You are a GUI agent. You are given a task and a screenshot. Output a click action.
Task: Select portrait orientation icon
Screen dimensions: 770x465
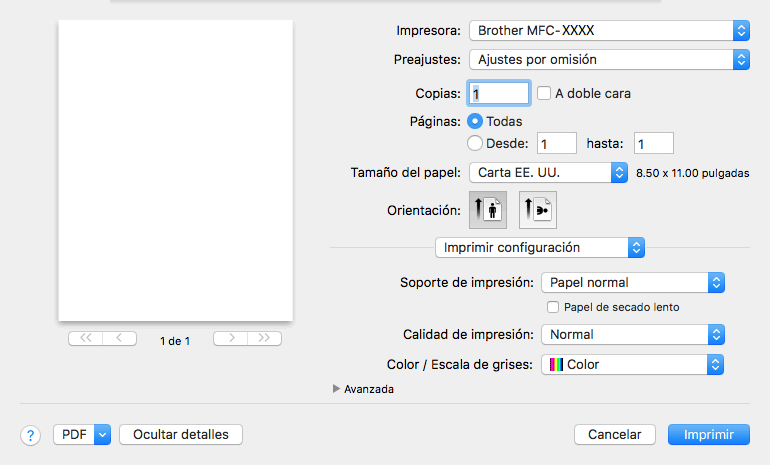tap(488, 210)
